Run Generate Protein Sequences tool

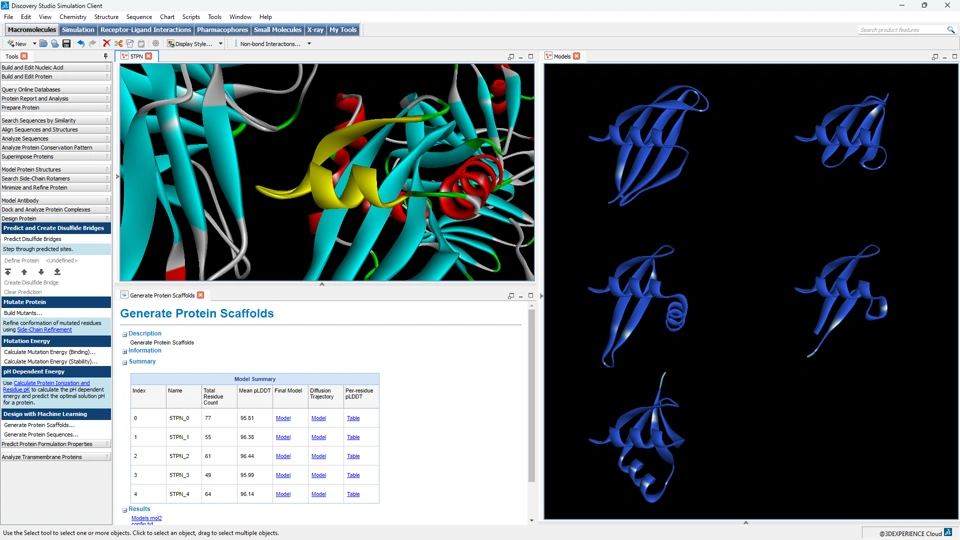pyautogui.click(x=41, y=435)
